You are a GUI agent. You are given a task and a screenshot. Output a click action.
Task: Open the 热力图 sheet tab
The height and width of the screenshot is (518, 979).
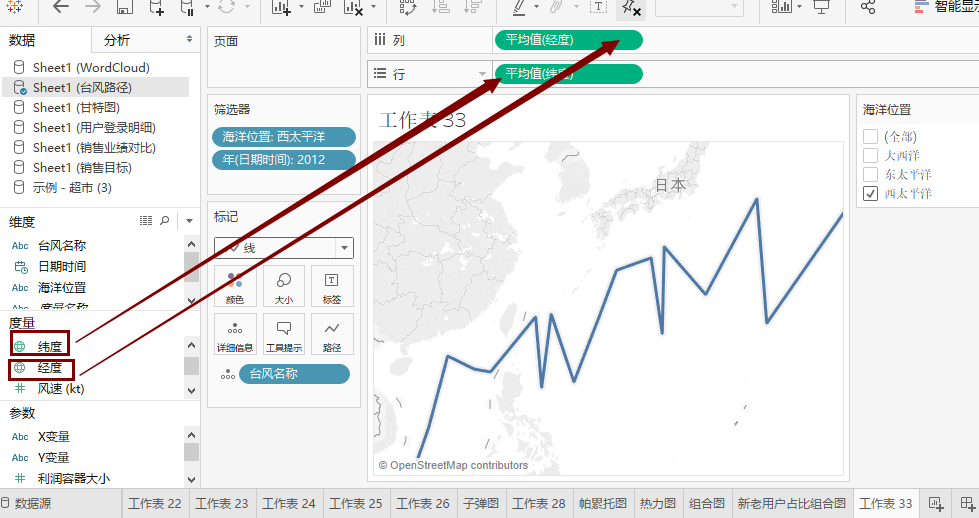[658, 504]
